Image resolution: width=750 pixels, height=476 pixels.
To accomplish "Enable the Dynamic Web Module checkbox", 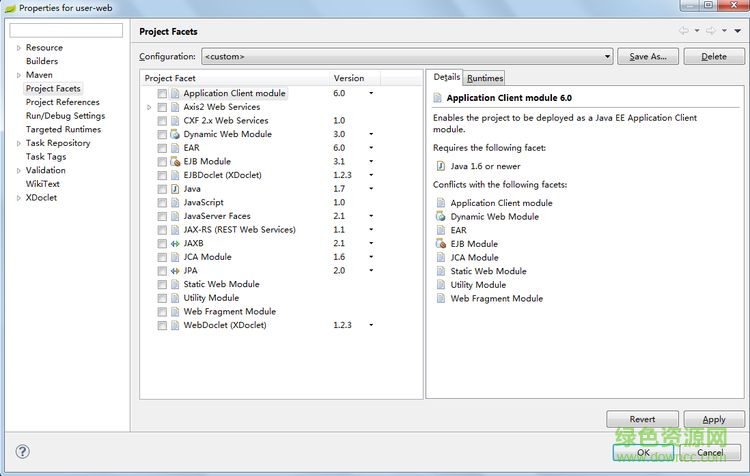I will pyautogui.click(x=162, y=134).
